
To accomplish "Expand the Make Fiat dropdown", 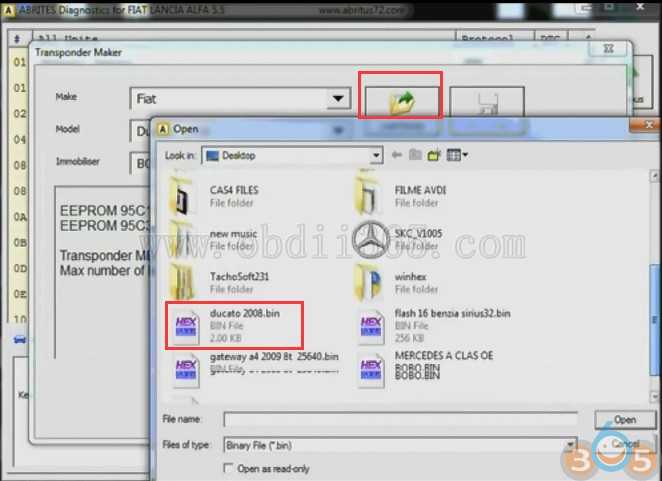I will [x=338, y=98].
